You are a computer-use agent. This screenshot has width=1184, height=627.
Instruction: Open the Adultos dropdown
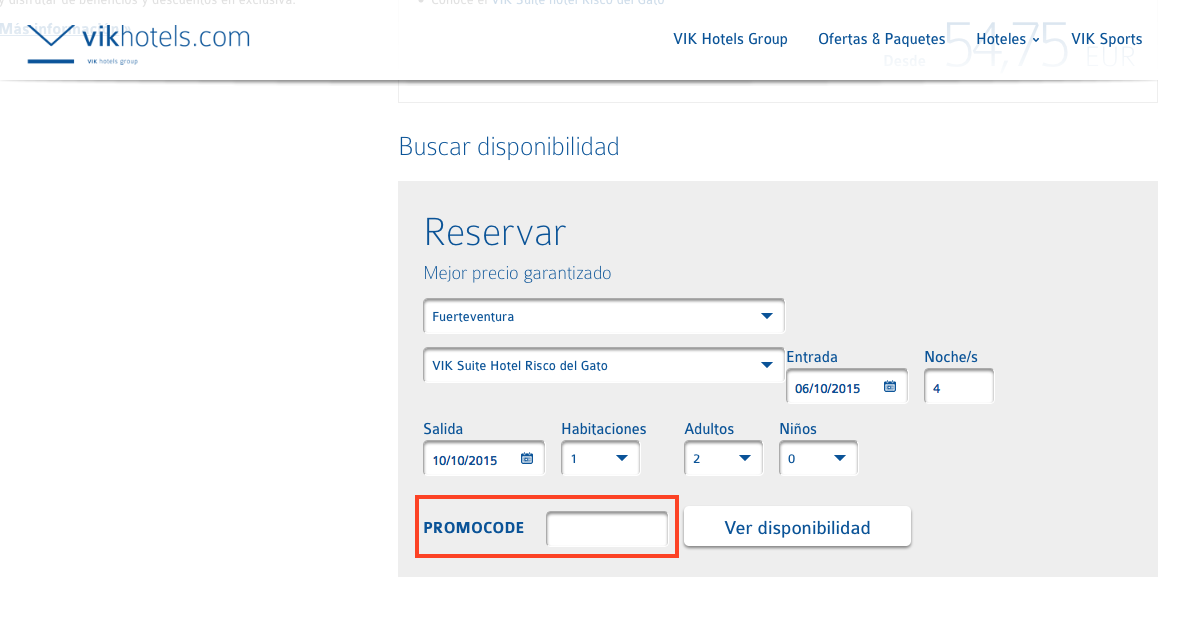pyautogui.click(x=723, y=459)
